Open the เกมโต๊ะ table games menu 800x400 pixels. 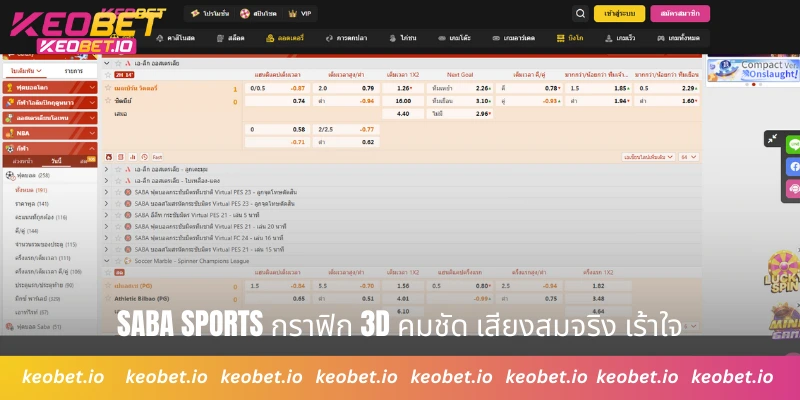point(454,38)
